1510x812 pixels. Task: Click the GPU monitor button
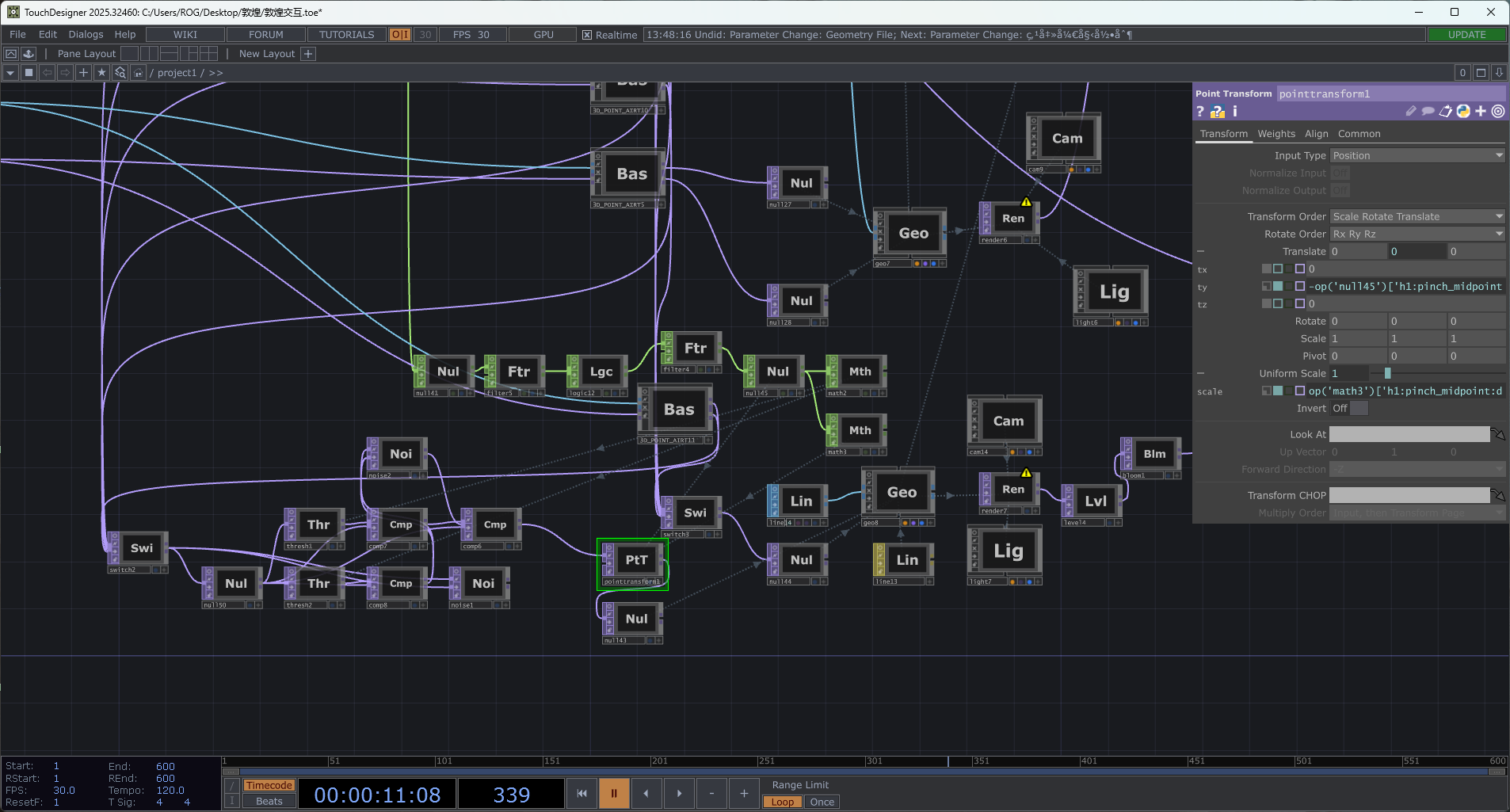(543, 35)
